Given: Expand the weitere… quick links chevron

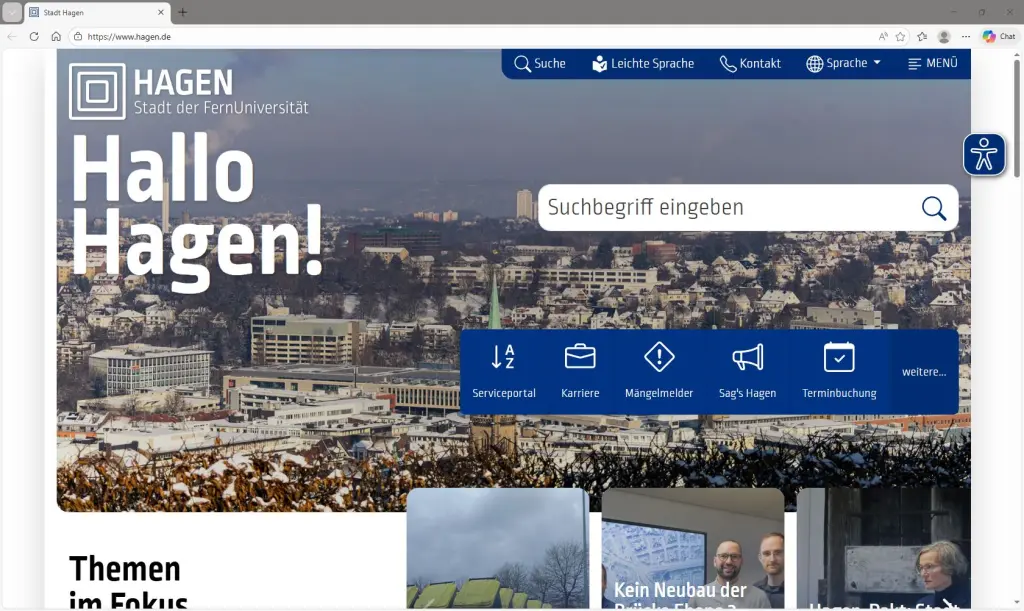Looking at the screenshot, I should [925, 371].
